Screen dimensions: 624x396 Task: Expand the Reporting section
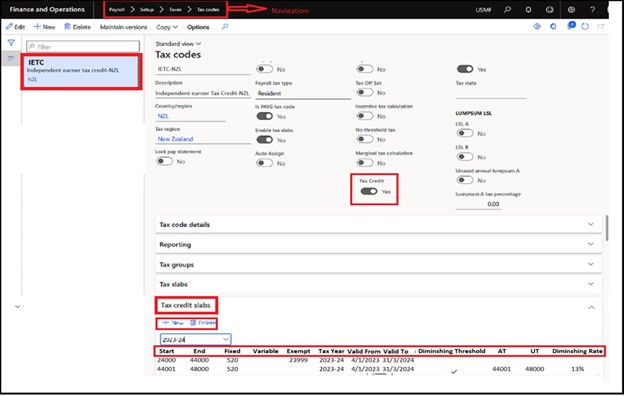378,244
